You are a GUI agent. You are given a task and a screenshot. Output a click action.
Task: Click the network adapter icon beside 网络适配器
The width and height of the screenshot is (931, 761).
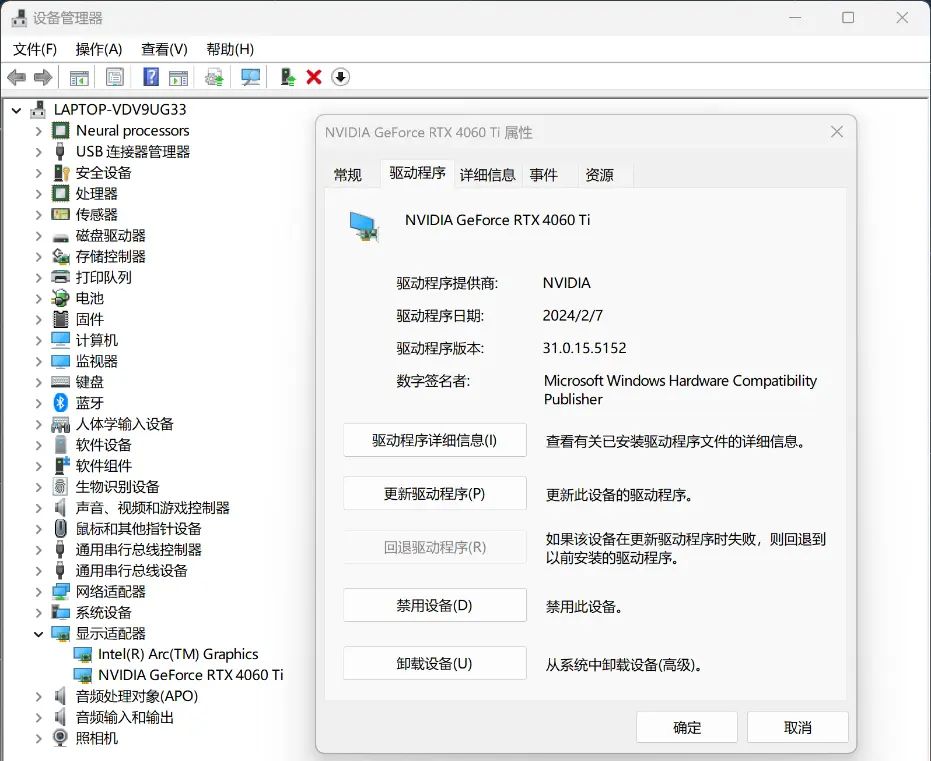(x=61, y=591)
